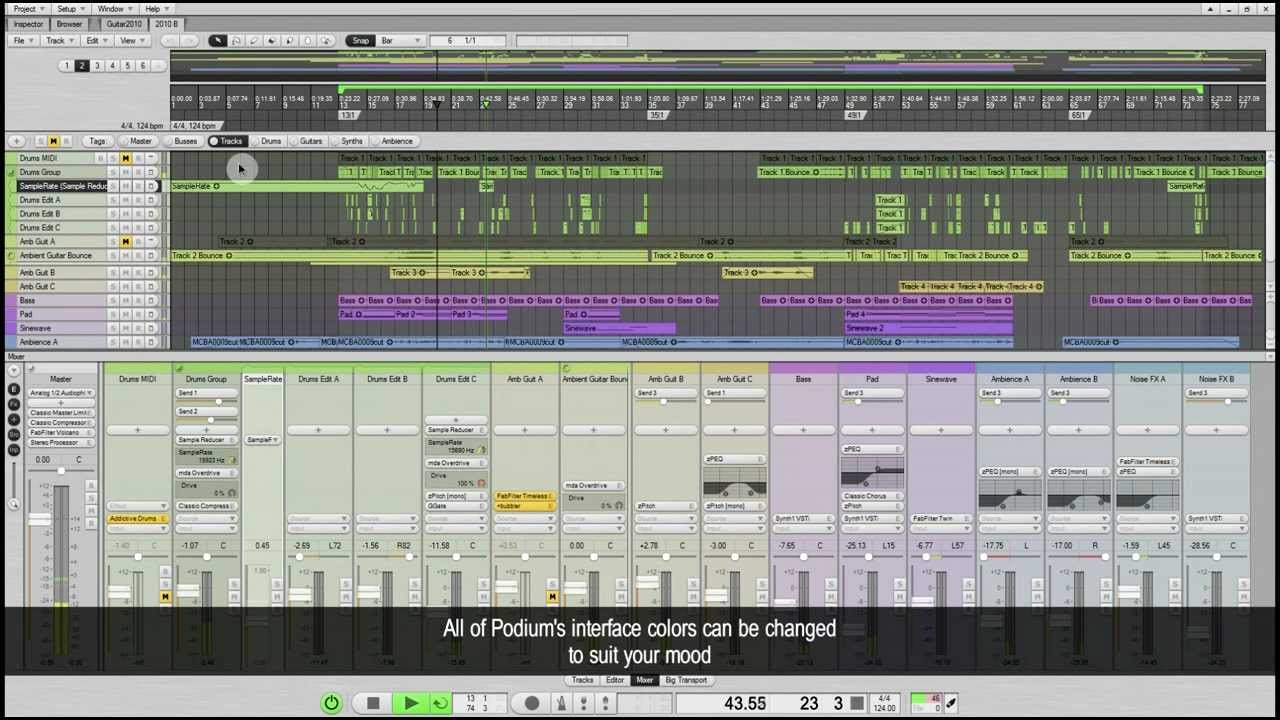
Task: Open the File dropdown in editor toolbar
Action: 22,41
